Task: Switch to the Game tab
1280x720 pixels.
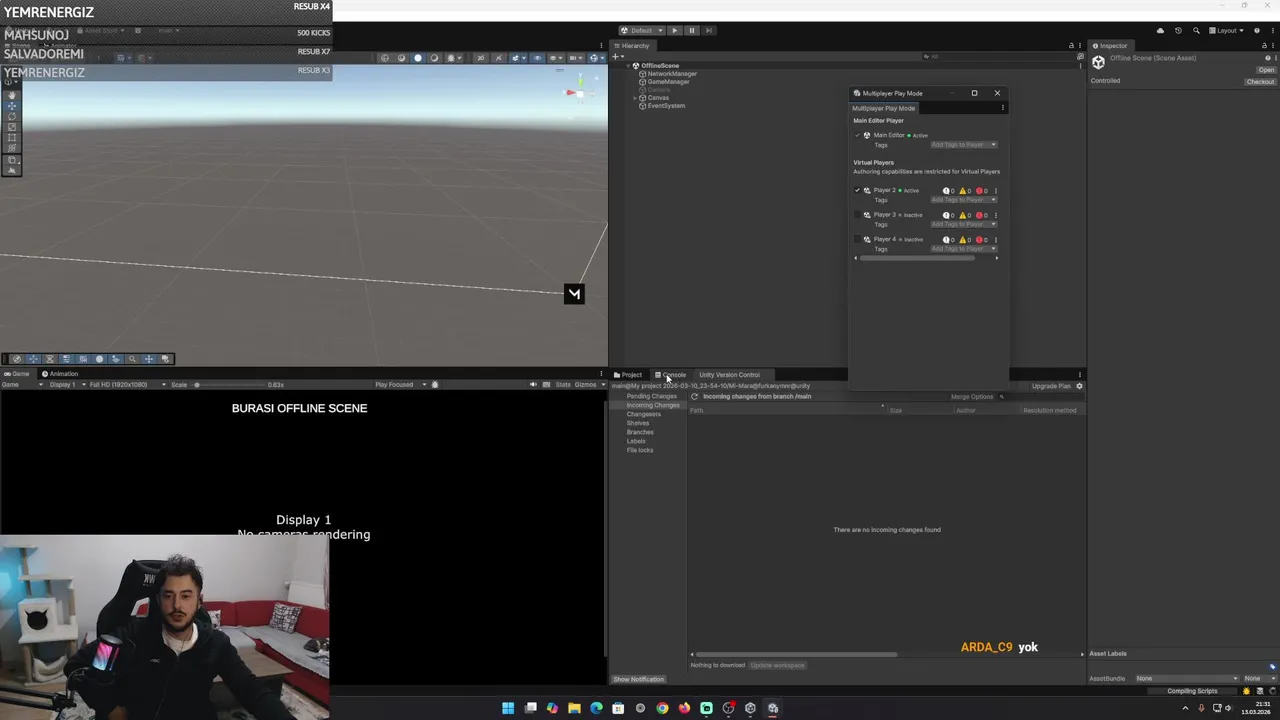Action: point(17,374)
